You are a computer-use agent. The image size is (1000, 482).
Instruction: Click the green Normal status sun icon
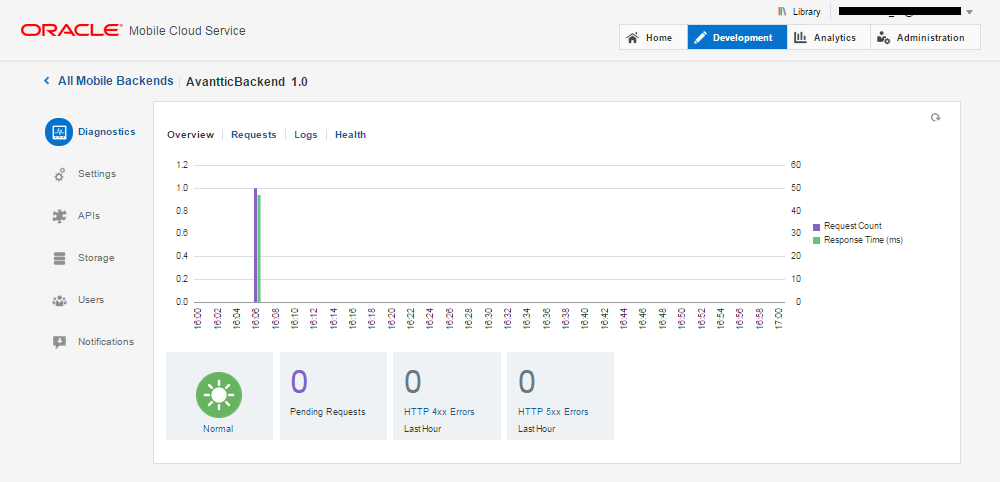pos(218,395)
